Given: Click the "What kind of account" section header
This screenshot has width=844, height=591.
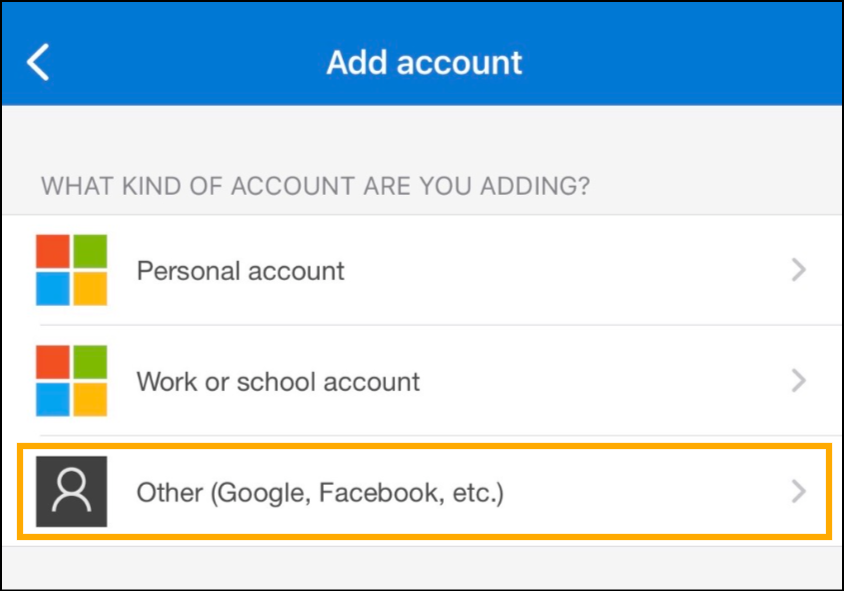Looking at the screenshot, I should [315, 186].
